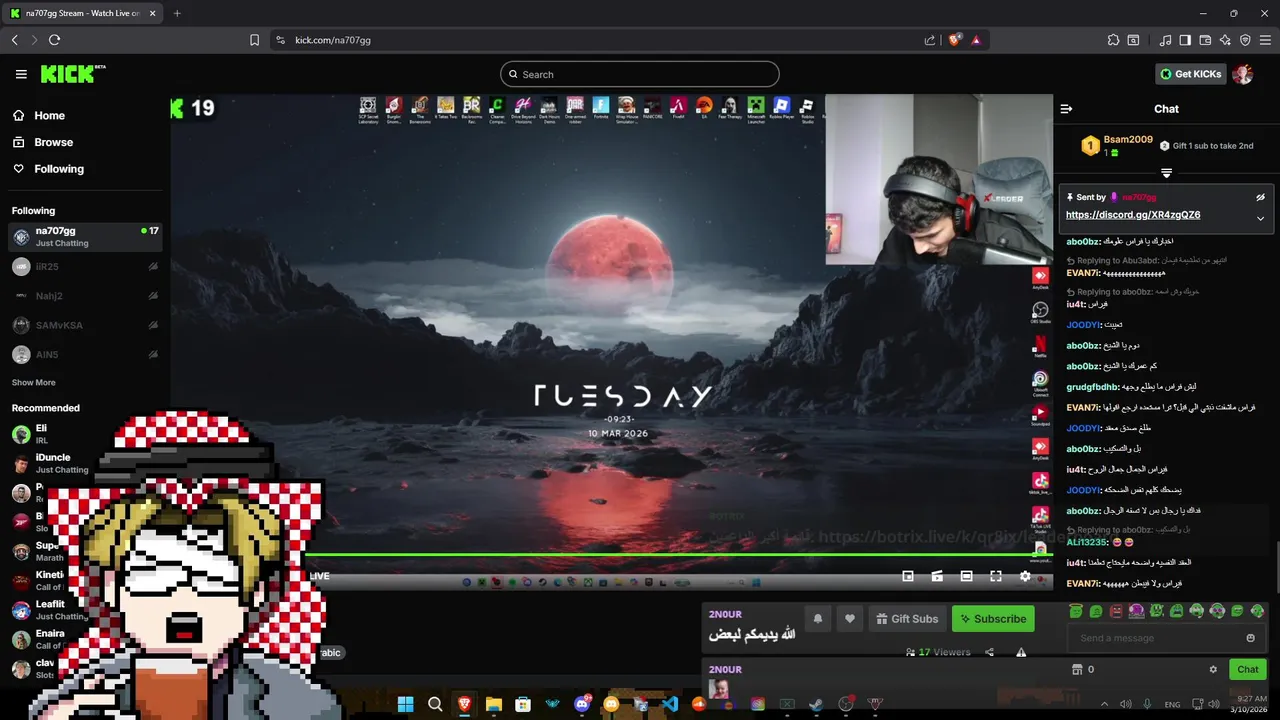Open chat settings gear icon
1280x720 pixels.
click(x=1213, y=669)
